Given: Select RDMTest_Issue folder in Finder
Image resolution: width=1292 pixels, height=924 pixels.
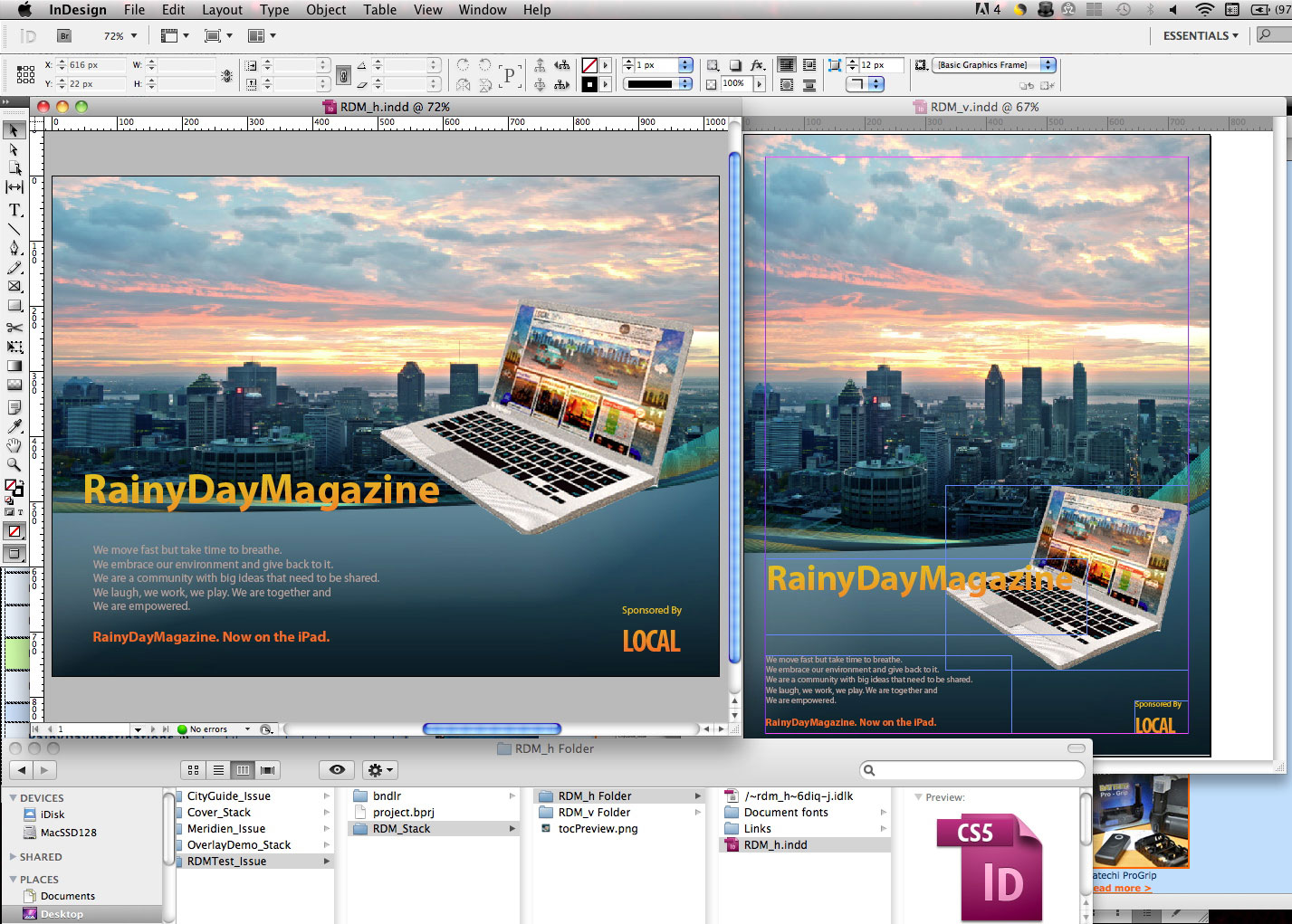Looking at the screenshot, I should tap(255, 861).
